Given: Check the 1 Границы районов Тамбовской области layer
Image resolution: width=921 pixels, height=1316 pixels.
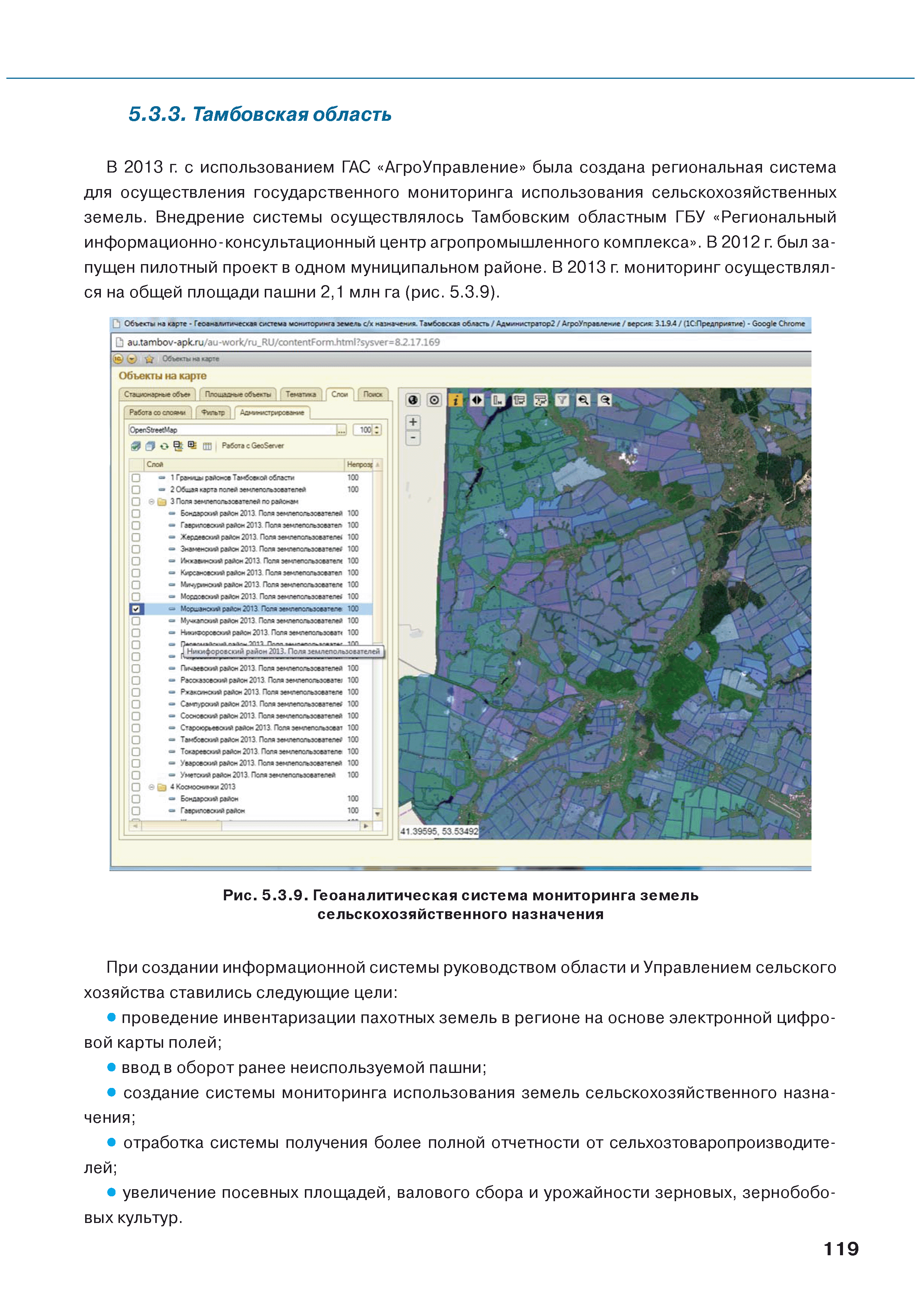Looking at the screenshot, I should pyautogui.click(x=136, y=478).
